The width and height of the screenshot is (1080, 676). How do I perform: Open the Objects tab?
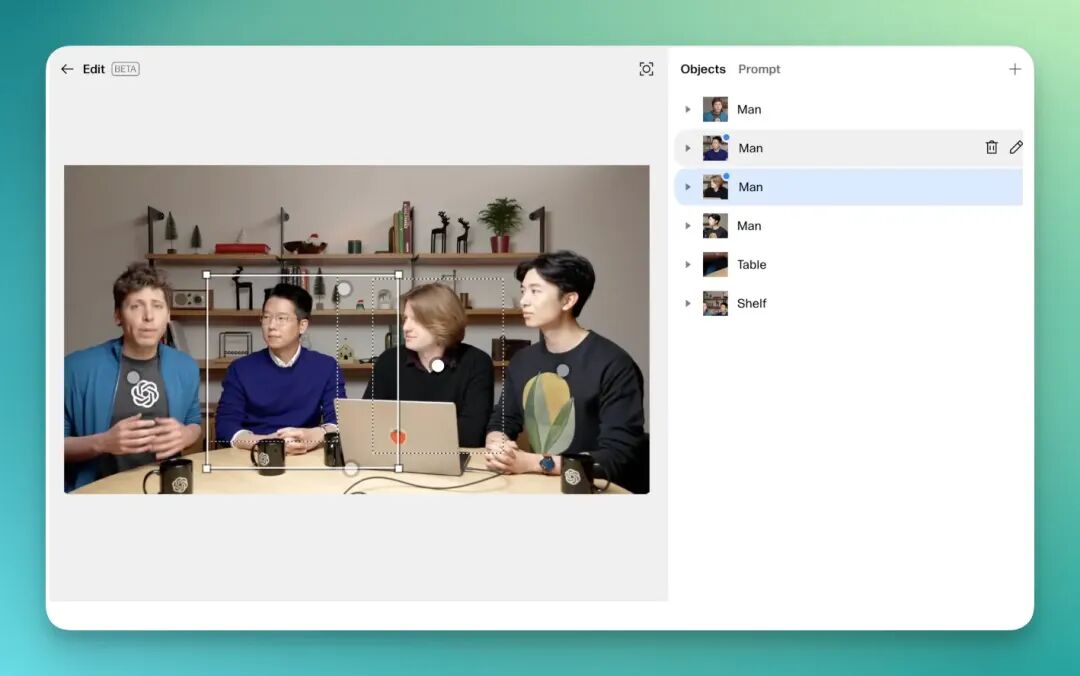click(702, 69)
